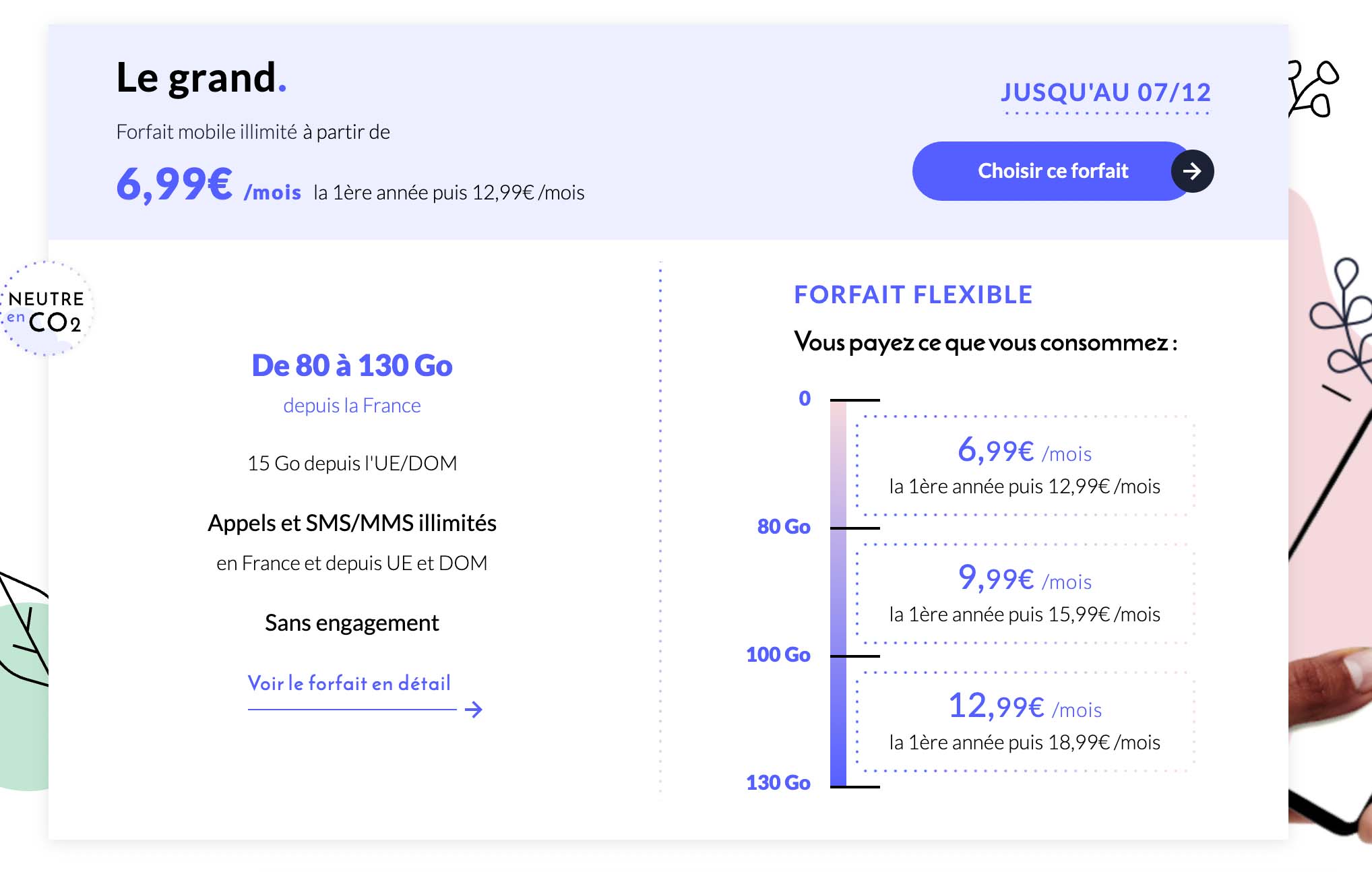The width and height of the screenshot is (1372, 872).
Task: Click '15 Go depuis l'UE/DOM' text
Action: [x=352, y=464]
